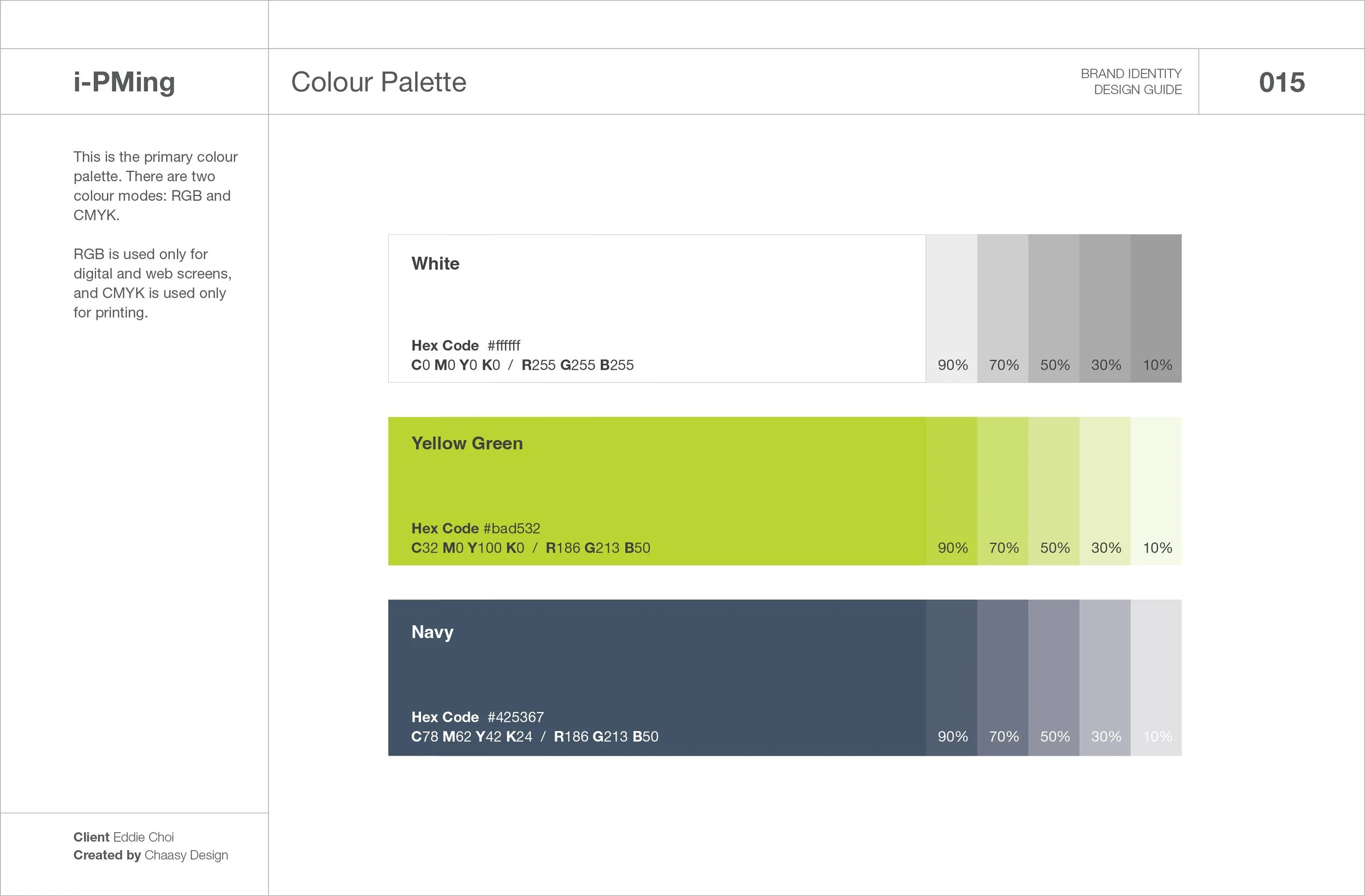Click the hex code #425367 text
The height and width of the screenshot is (896, 1365).
(x=515, y=717)
